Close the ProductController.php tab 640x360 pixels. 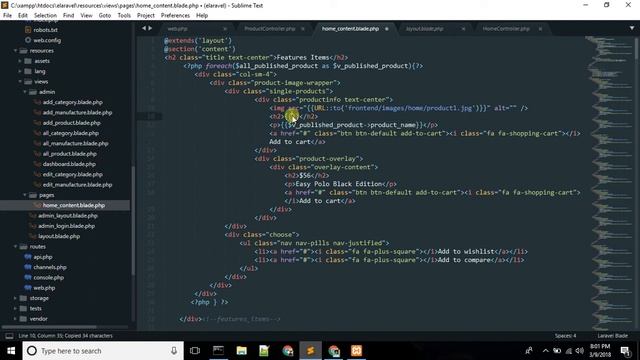[x=303, y=29]
